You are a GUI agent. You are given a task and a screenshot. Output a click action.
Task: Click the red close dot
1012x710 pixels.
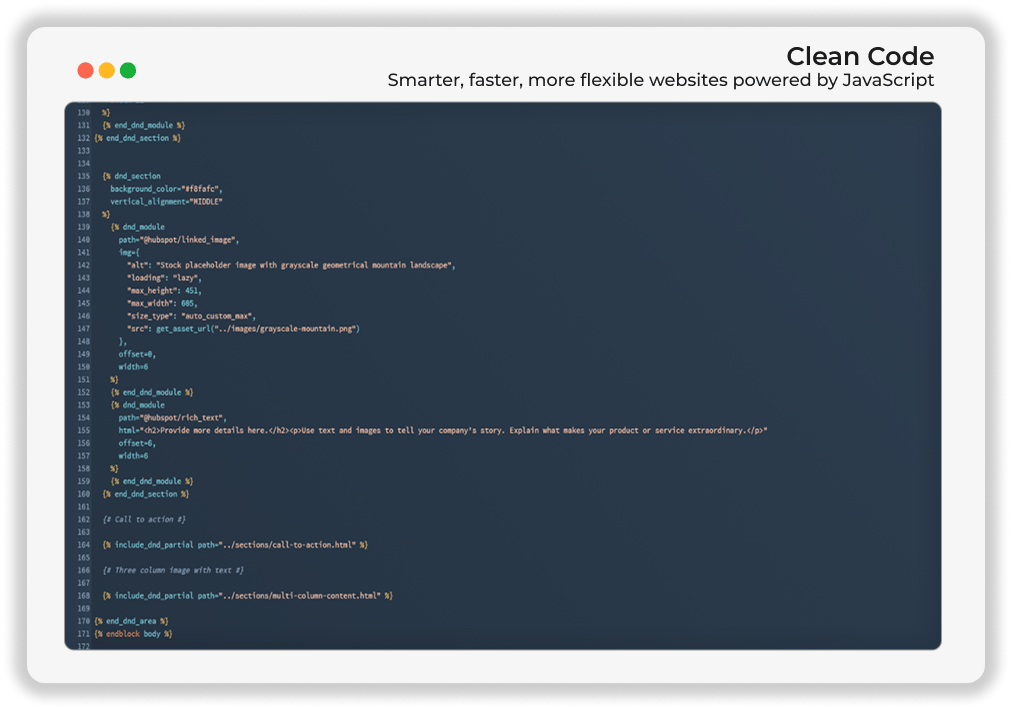pos(85,70)
